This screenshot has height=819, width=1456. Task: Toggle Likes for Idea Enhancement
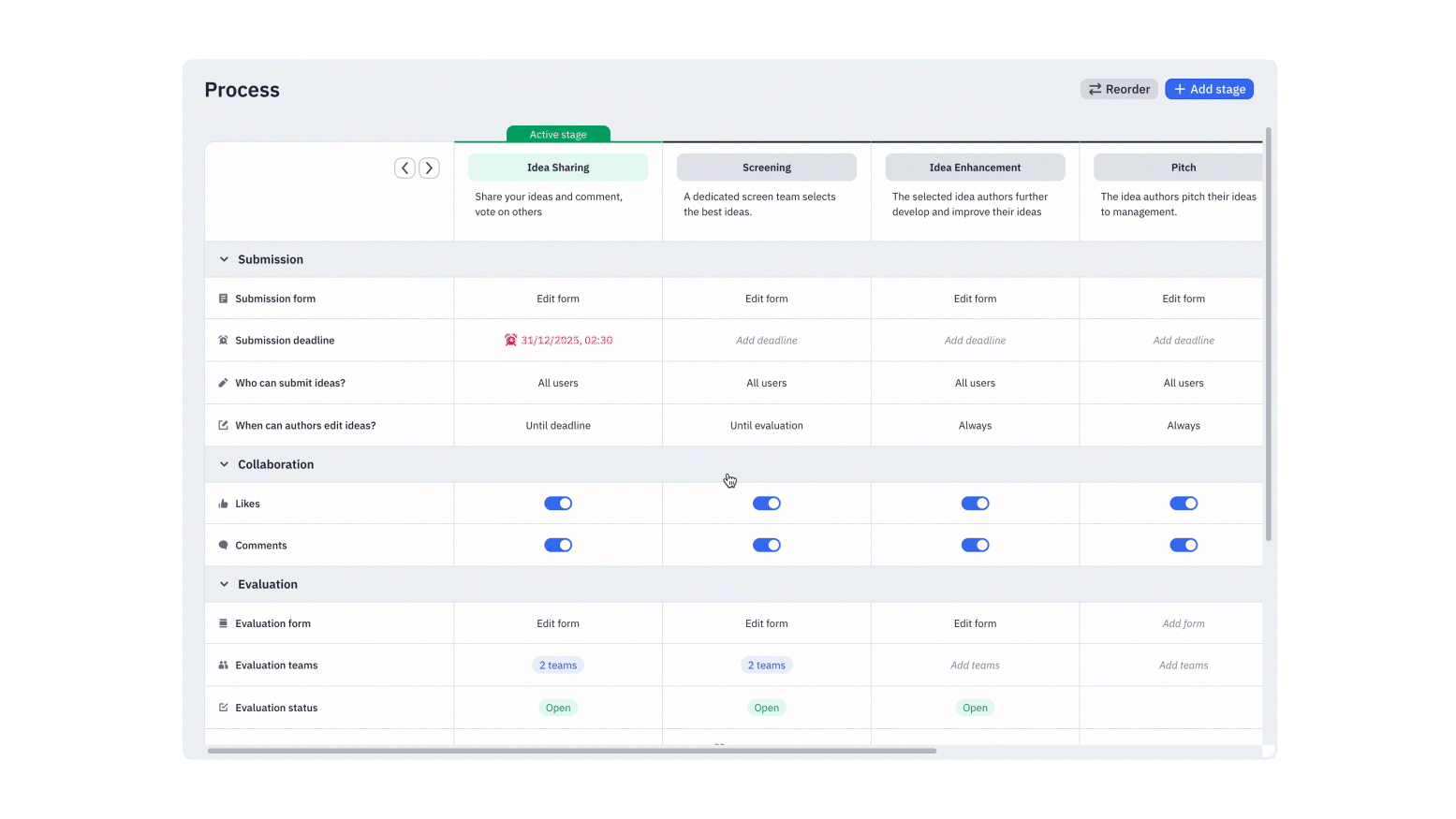pos(975,503)
